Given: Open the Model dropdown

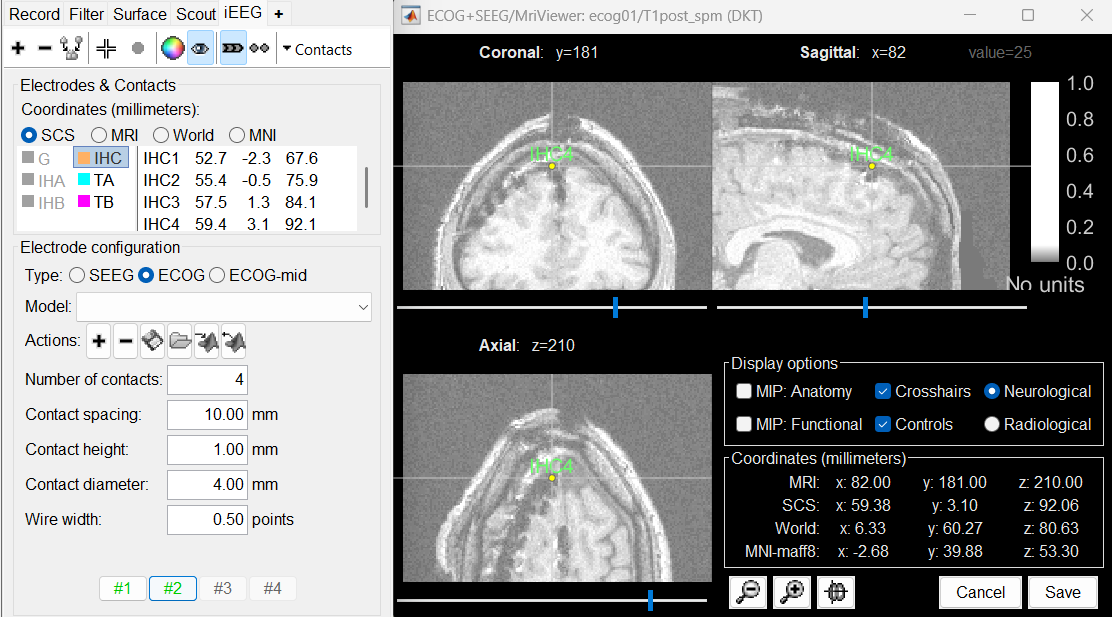Looking at the screenshot, I should tap(223, 308).
